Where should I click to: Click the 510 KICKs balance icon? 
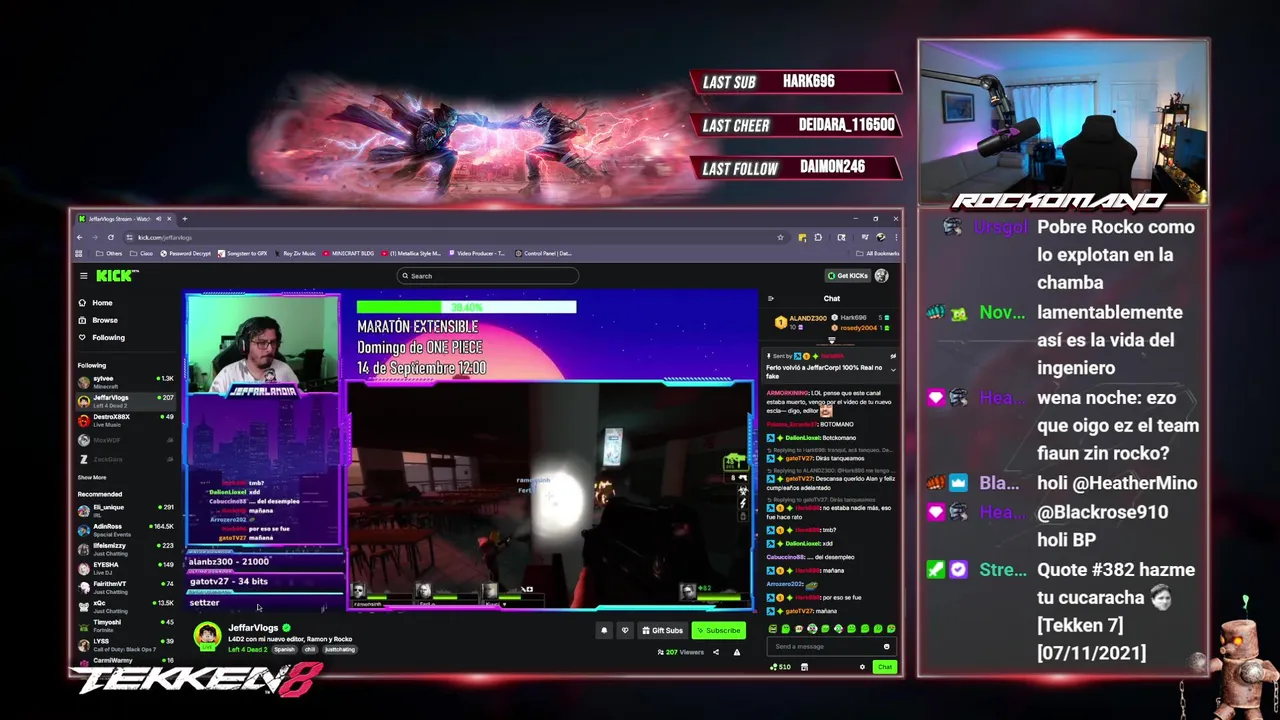779,667
